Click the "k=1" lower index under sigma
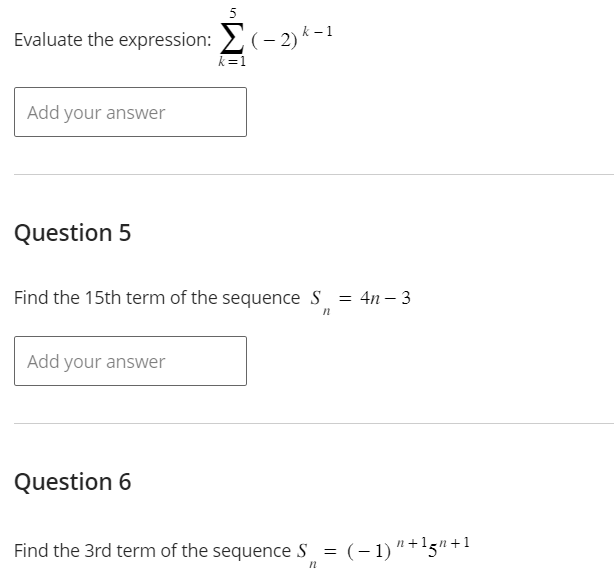 coord(232,62)
